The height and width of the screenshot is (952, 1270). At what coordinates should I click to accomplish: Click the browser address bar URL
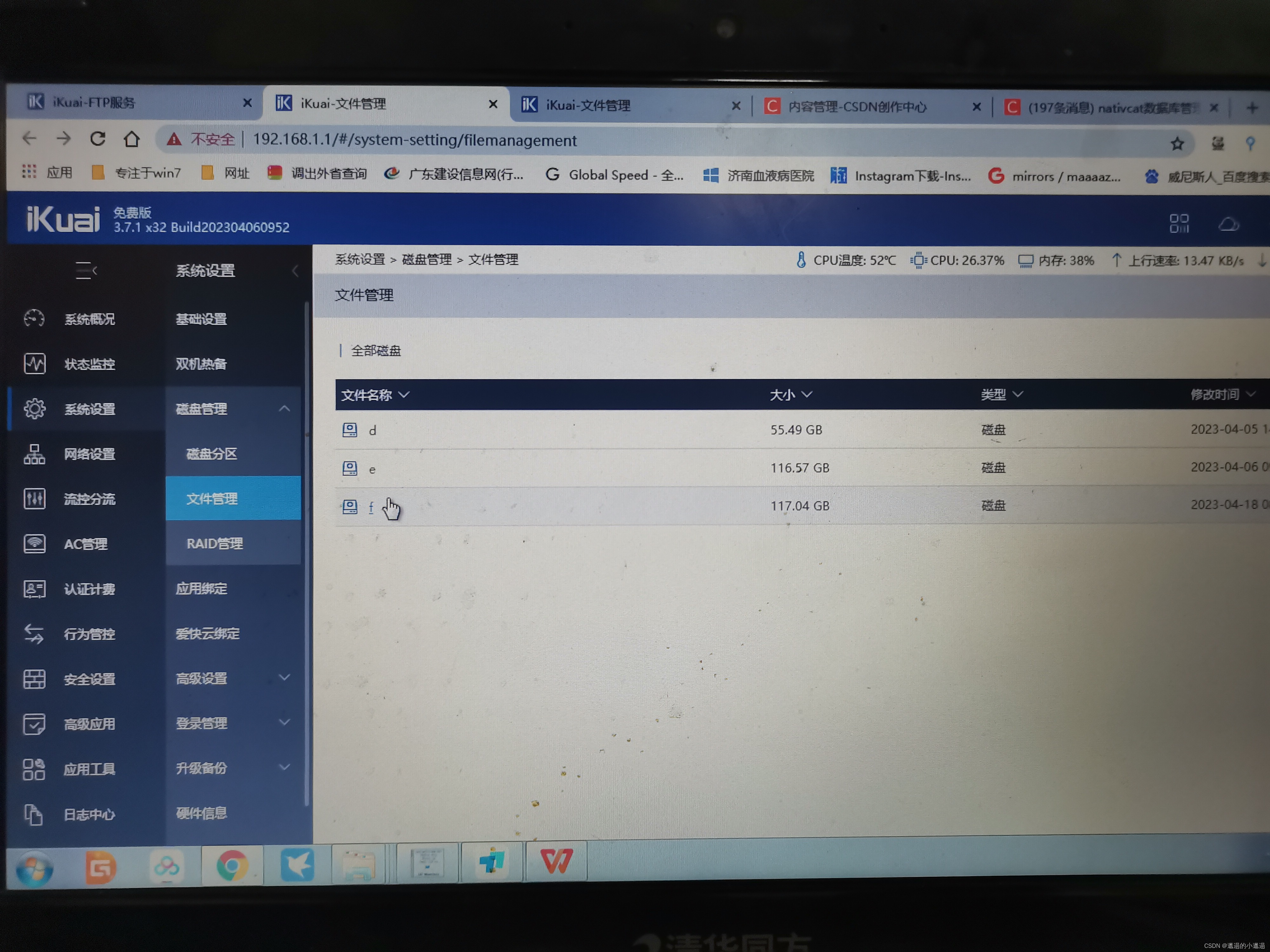tap(415, 141)
